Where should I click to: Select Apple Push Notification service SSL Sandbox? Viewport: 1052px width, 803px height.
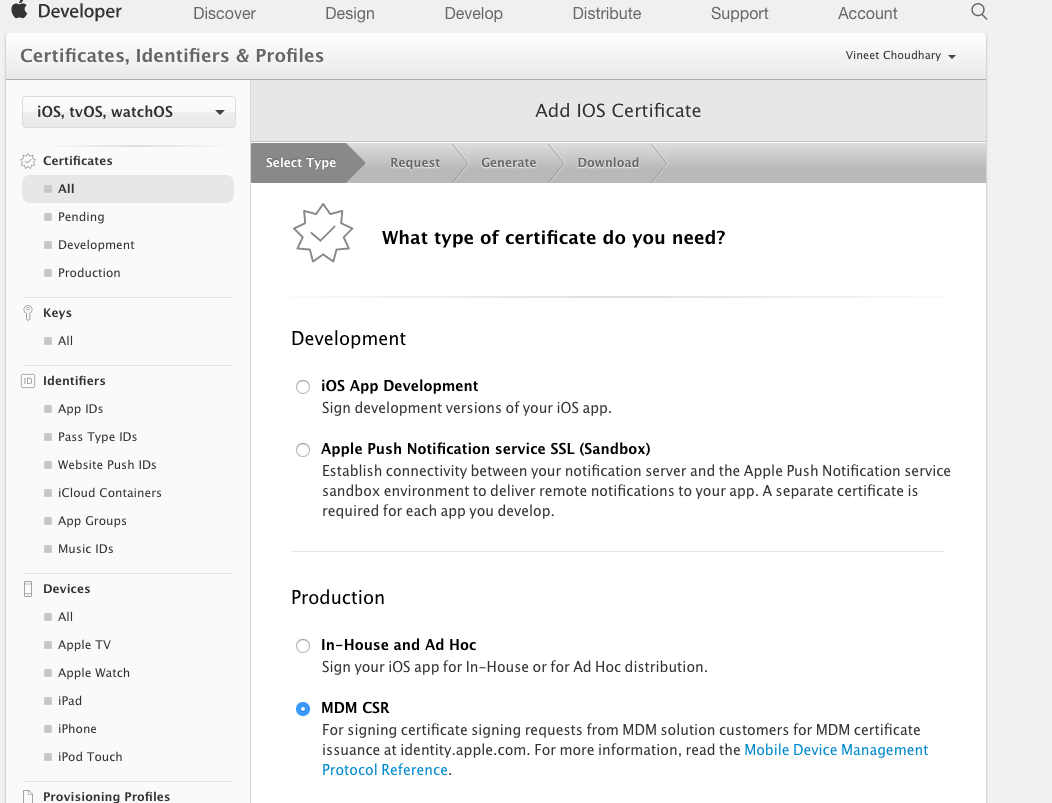tap(303, 450)
